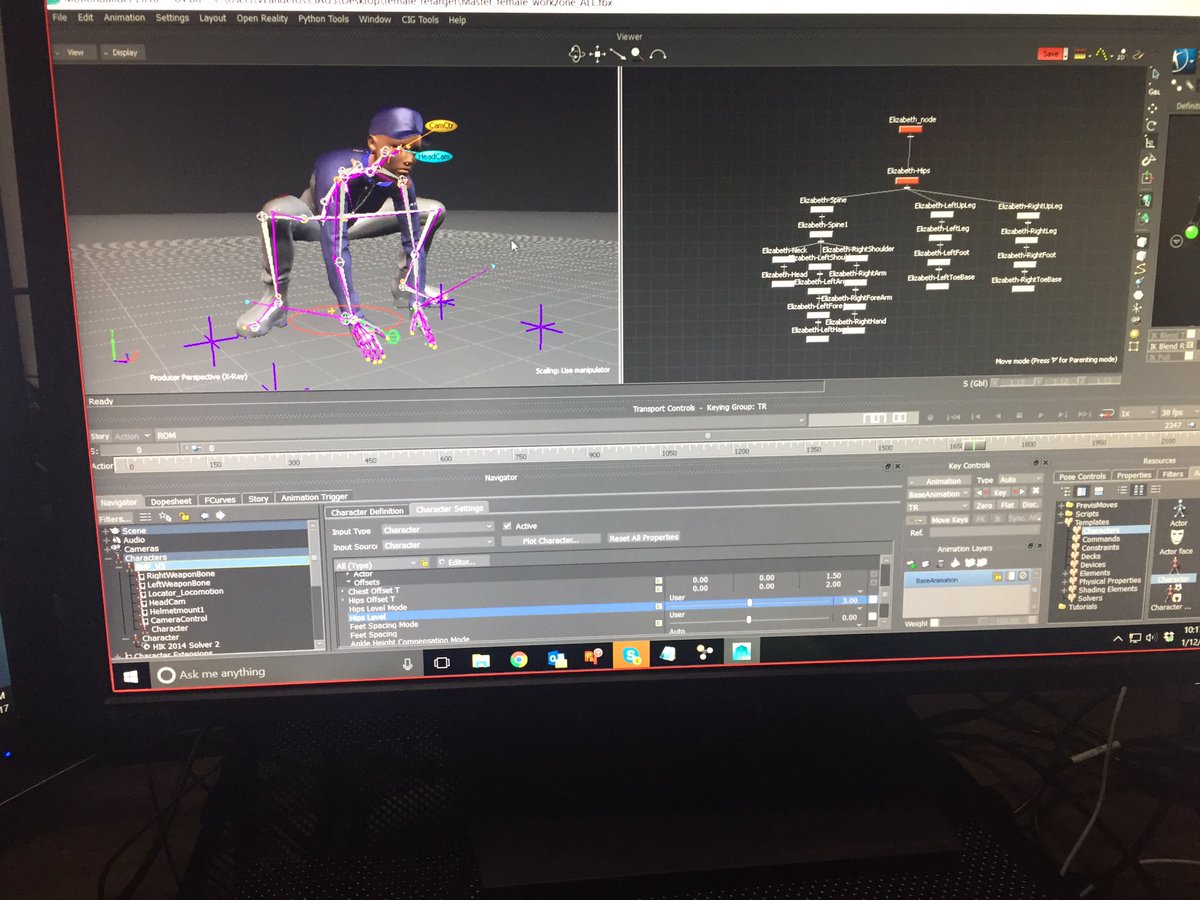Switch to the Pose Controls tab
1200x900 pixels.
1082,477
